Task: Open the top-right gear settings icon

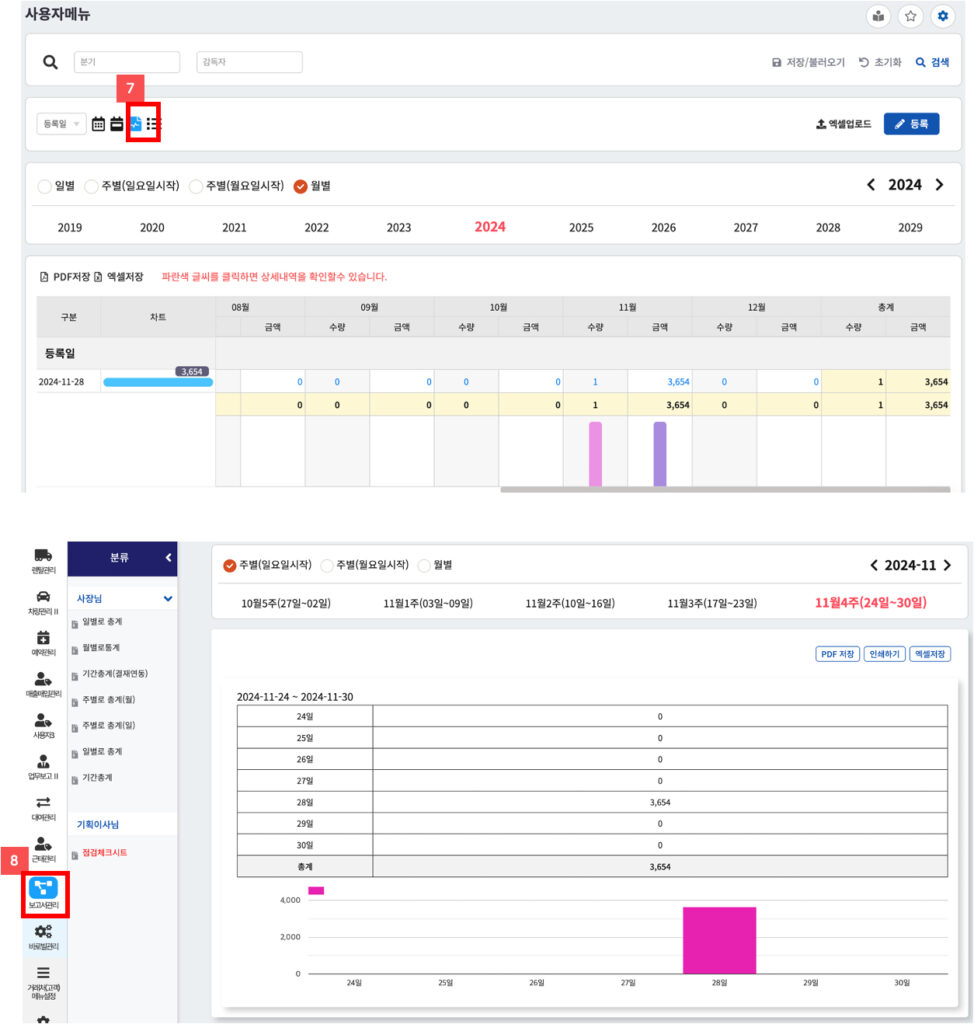Action: coord(942,16)
